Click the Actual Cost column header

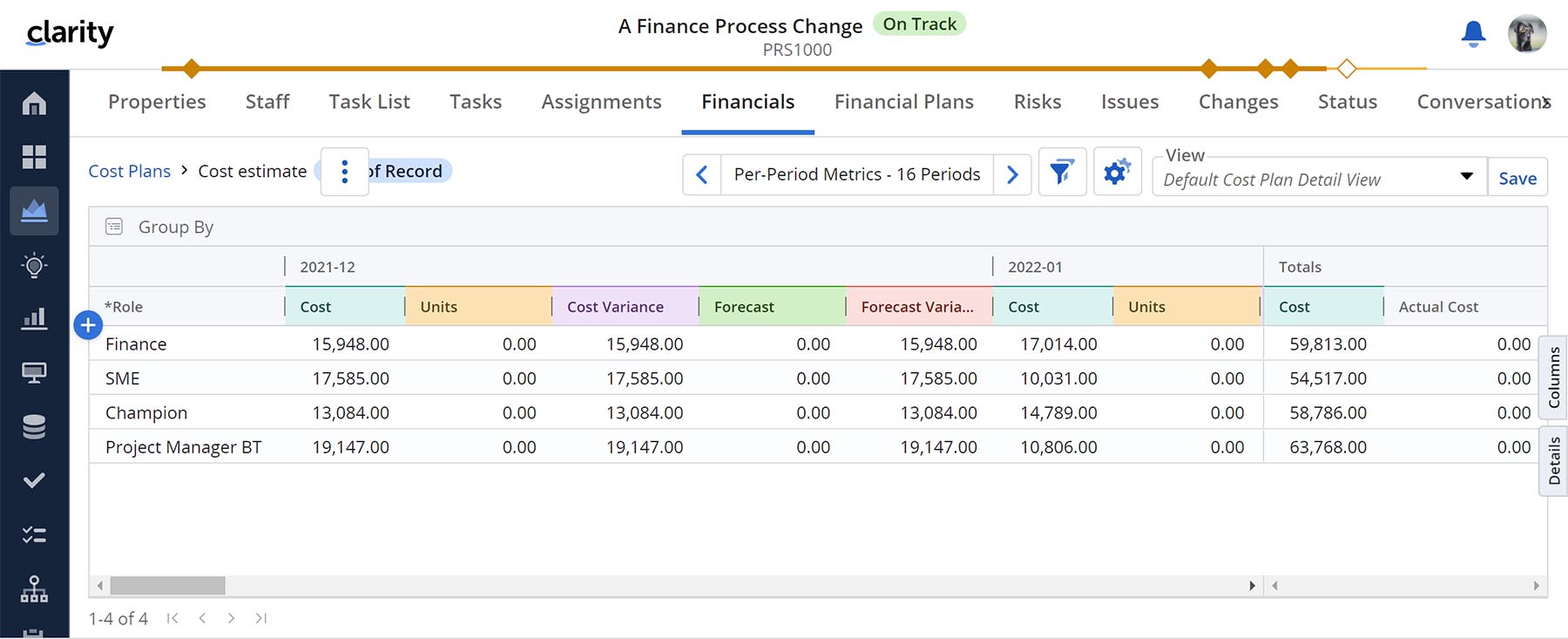[1465, 307]
